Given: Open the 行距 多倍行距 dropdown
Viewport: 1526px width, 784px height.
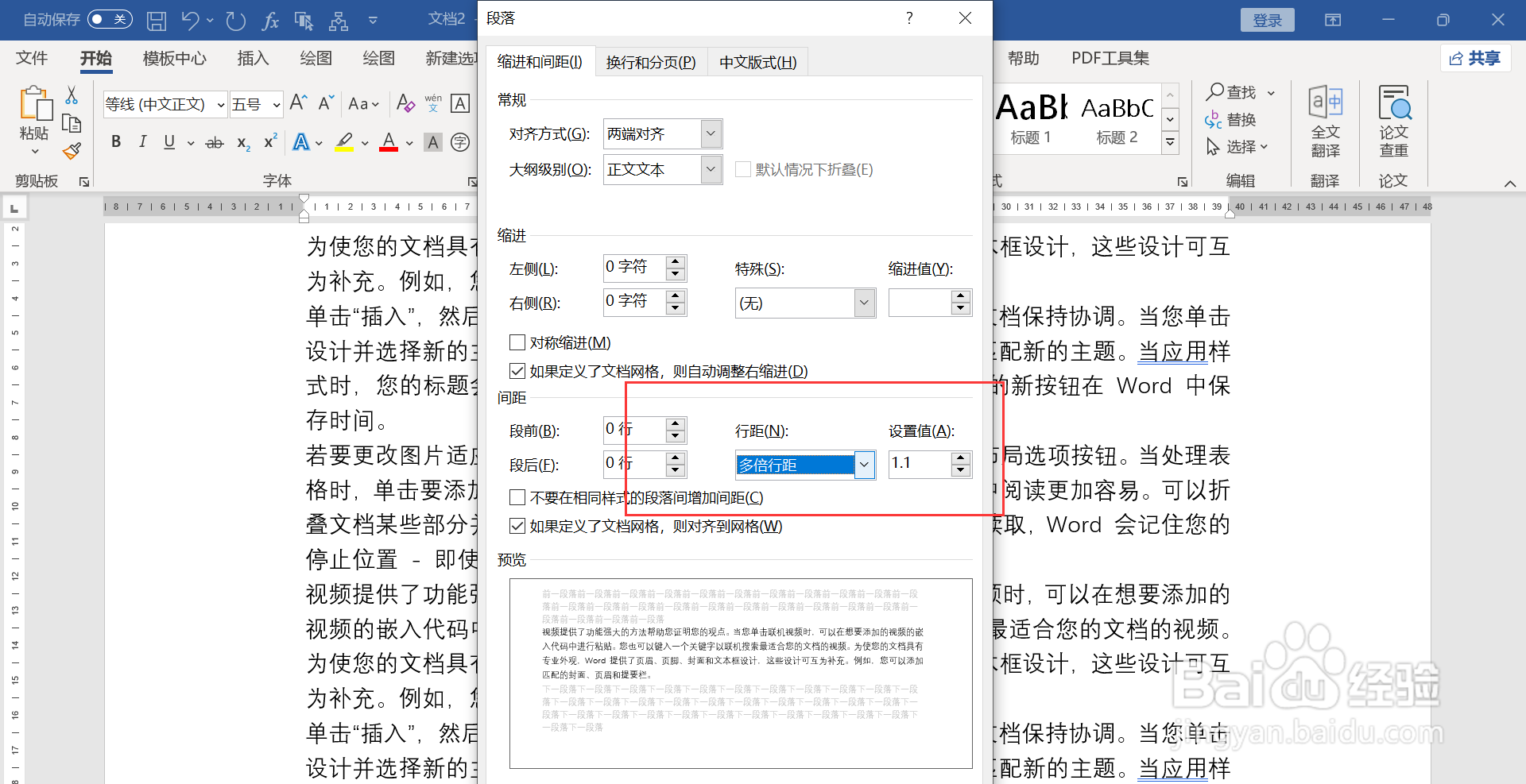Looking at the screenshot, I should tap(865, 465).
